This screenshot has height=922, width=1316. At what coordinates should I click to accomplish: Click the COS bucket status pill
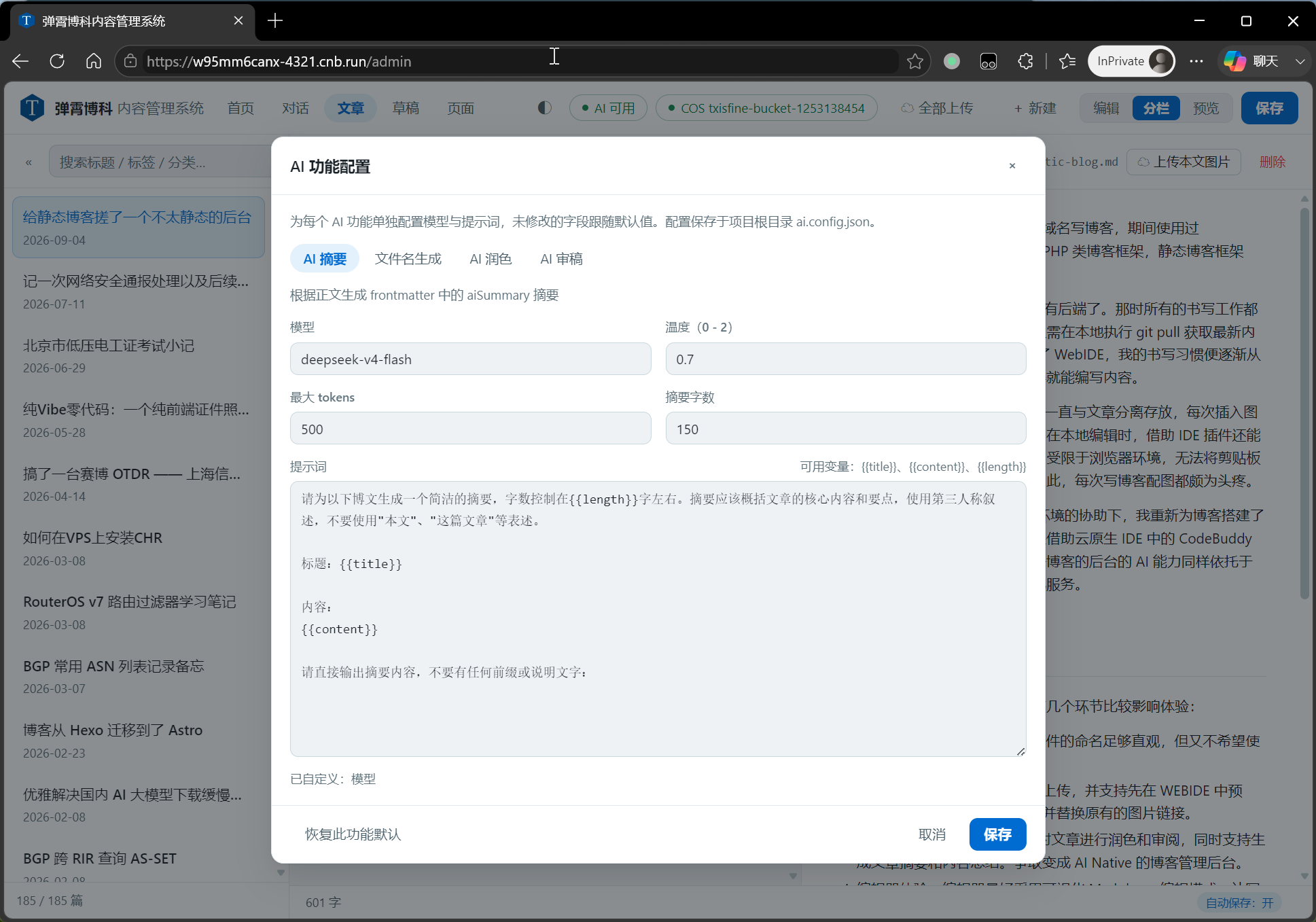(x=766, y=108)
